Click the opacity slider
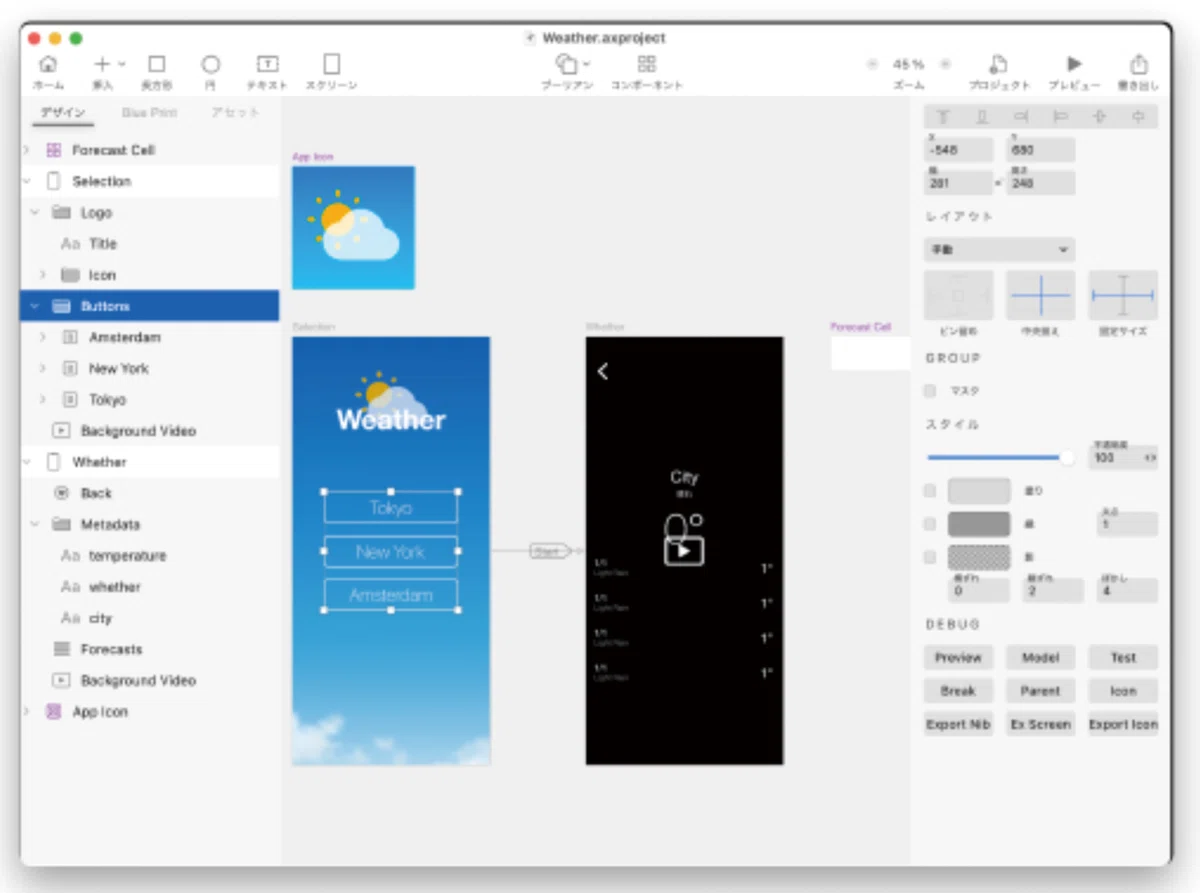The height and width of the screenshot is (893, 1200). pyautogui.click(x=1000, y=457)
